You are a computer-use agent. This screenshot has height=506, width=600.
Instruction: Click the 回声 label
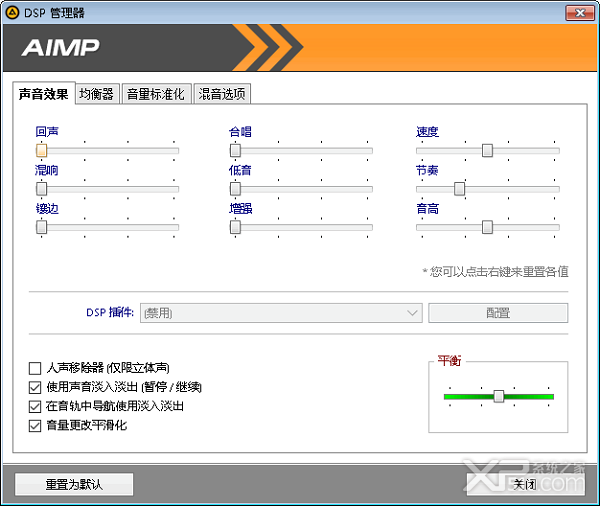pyautogui.click(x=47, y=132)
